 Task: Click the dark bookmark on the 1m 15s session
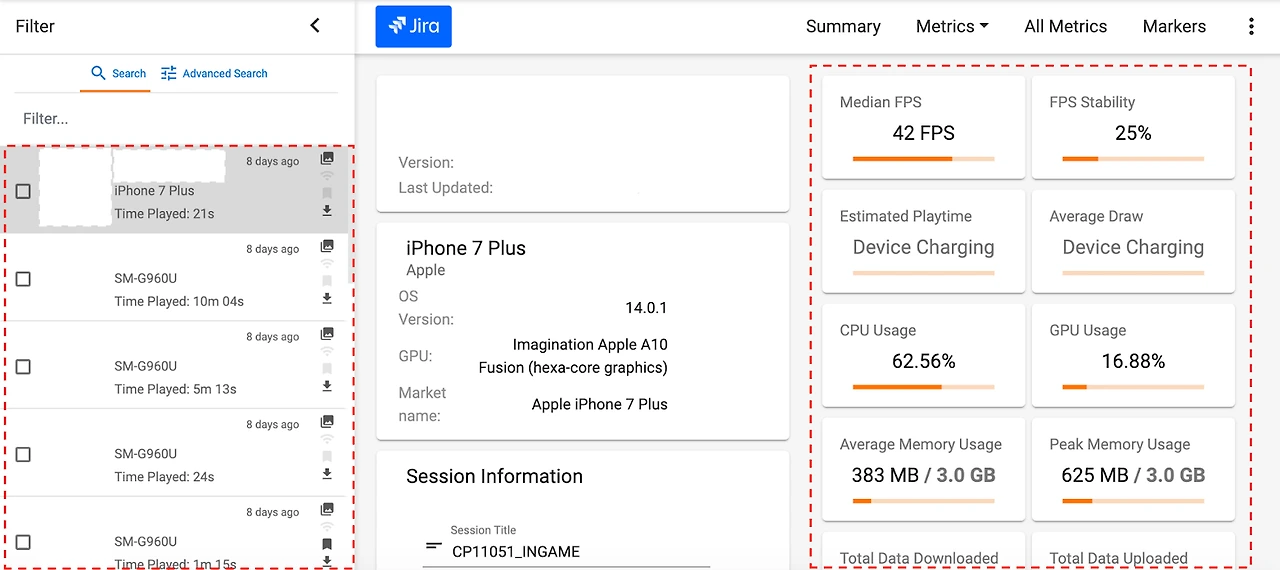pyautogui.click(x=327, y=544)
